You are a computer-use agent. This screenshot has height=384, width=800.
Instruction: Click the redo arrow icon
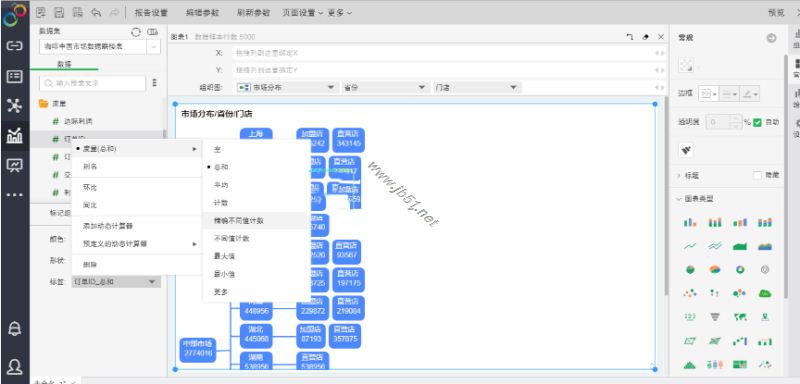[x=114, y=13]
